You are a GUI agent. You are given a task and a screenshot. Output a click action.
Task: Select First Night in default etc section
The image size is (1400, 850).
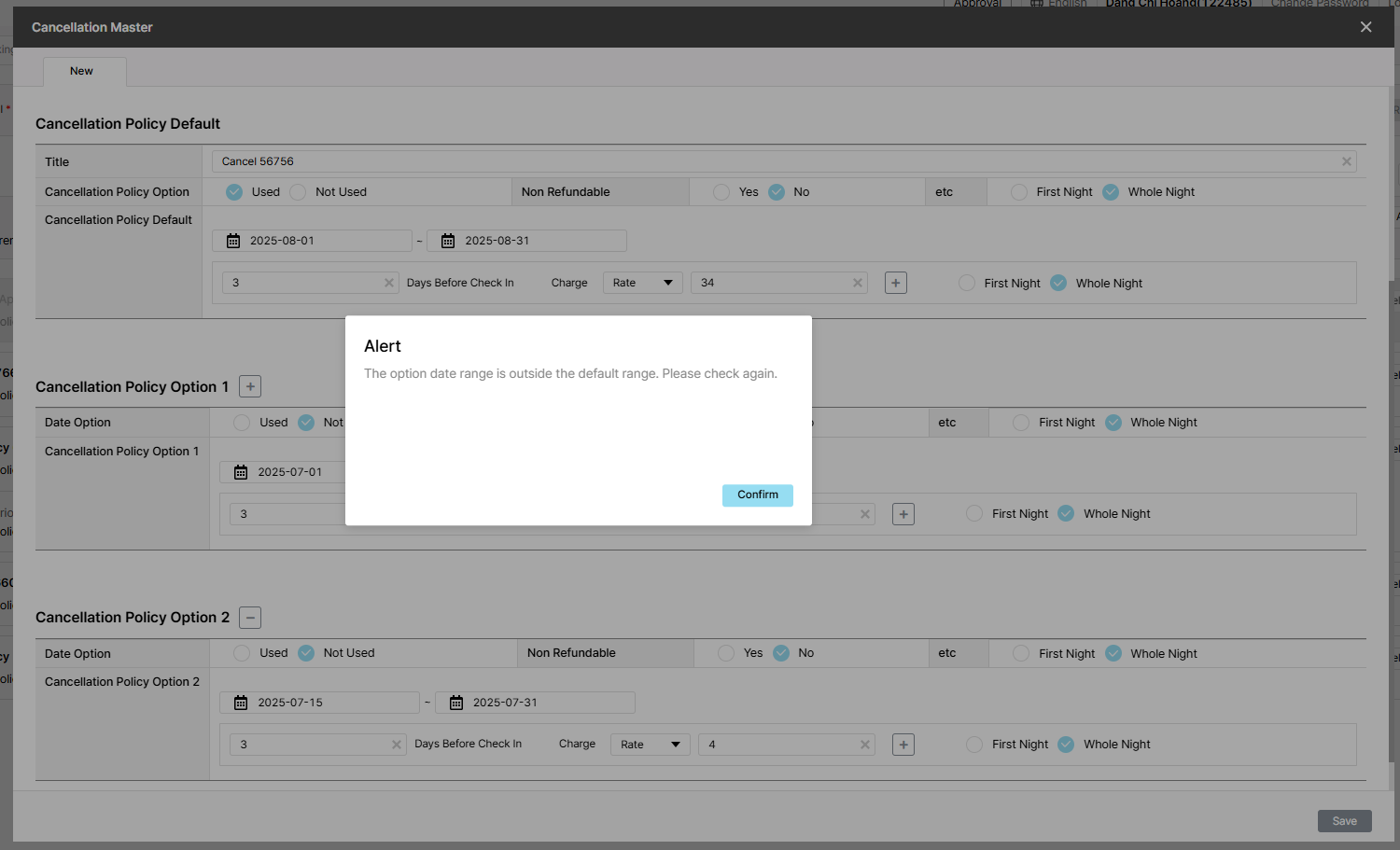[1019, 192]
